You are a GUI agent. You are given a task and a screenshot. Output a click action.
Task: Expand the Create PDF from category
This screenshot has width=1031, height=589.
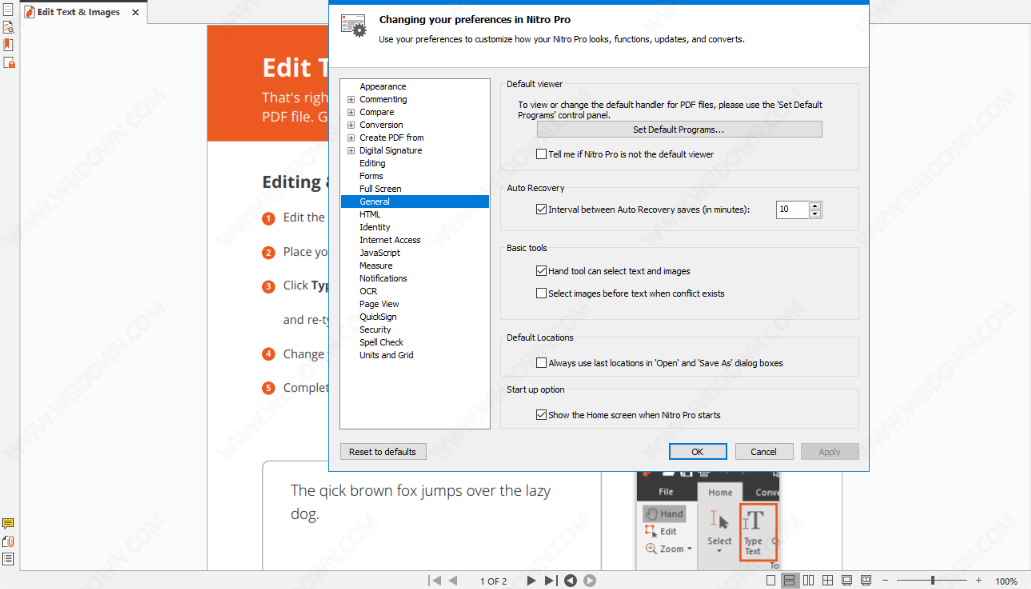pos(351,138)
